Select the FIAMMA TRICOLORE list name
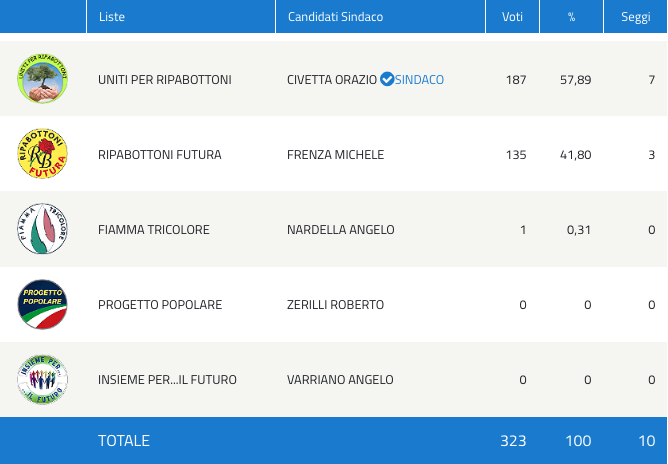The height and width of the screenshot is (464, 668). [154, 230]
